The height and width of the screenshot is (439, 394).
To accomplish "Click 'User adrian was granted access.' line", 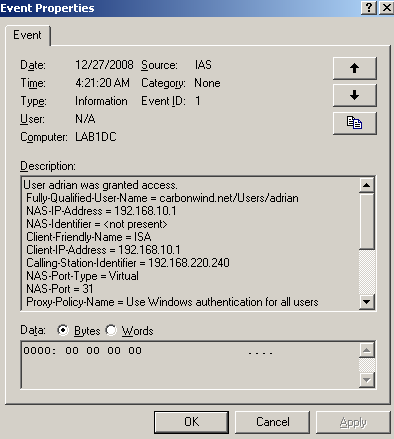I will pos(100,185).
